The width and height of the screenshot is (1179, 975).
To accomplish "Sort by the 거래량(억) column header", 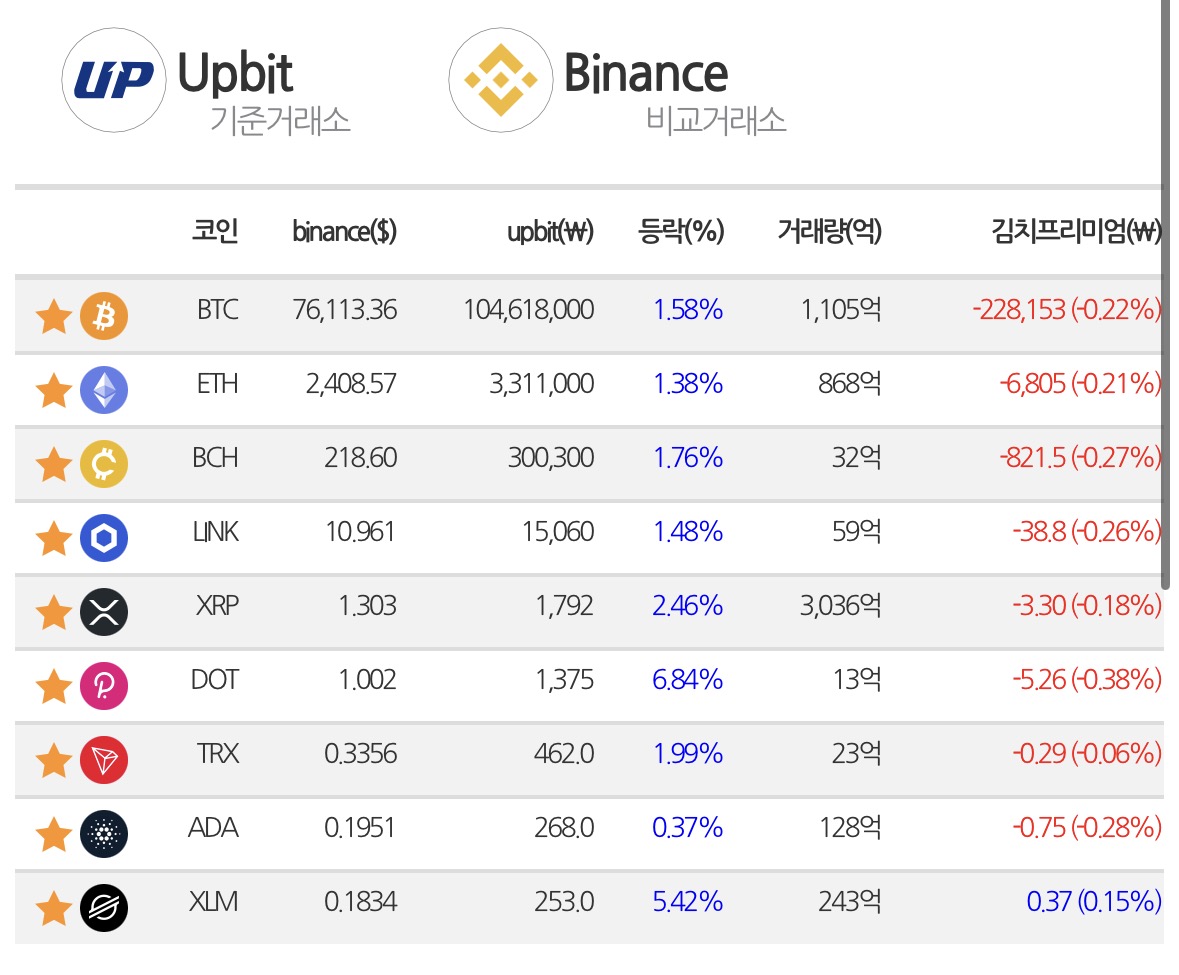I will coord(829,231).
